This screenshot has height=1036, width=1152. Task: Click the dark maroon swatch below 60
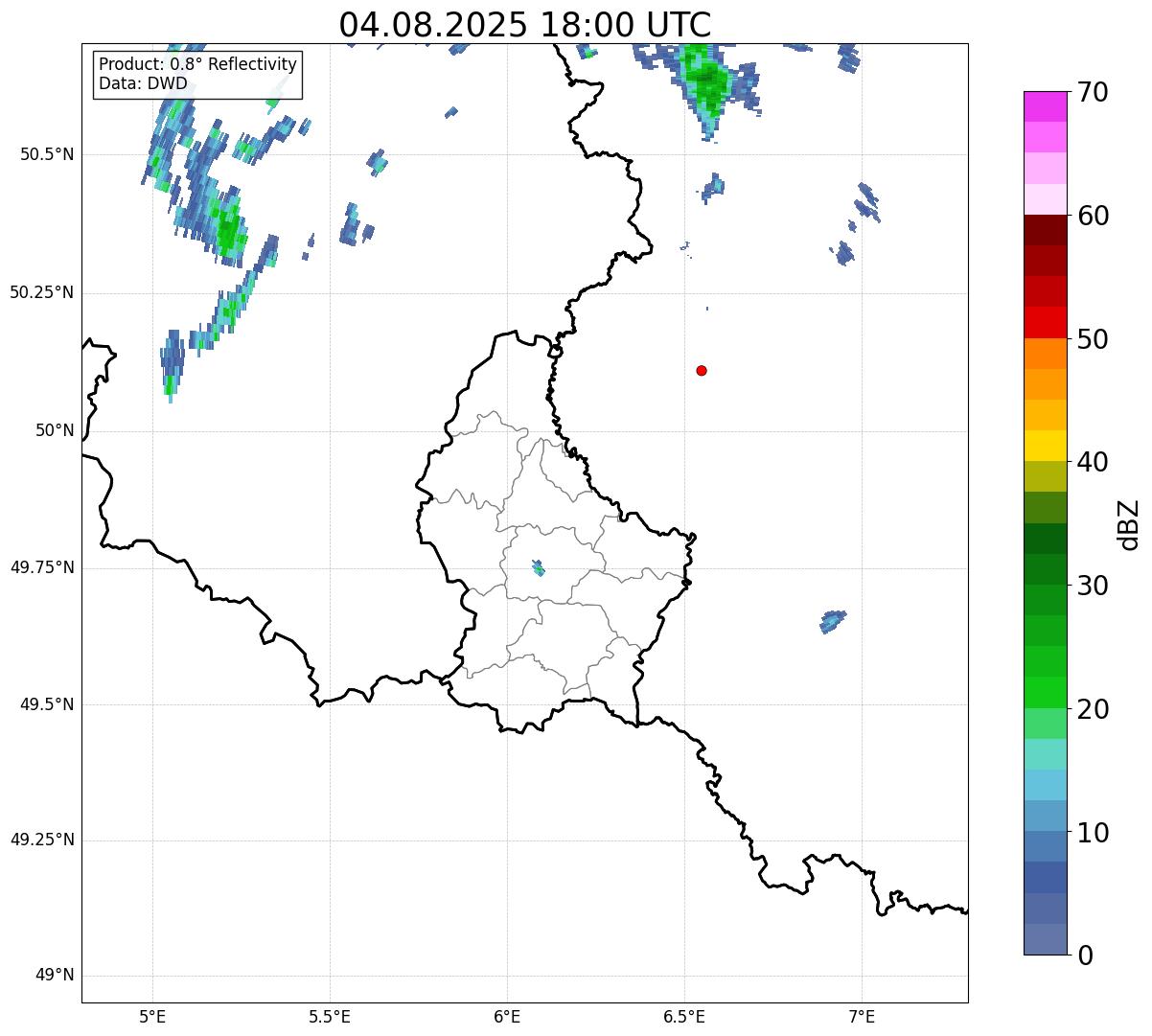[x=1046, y=230]
